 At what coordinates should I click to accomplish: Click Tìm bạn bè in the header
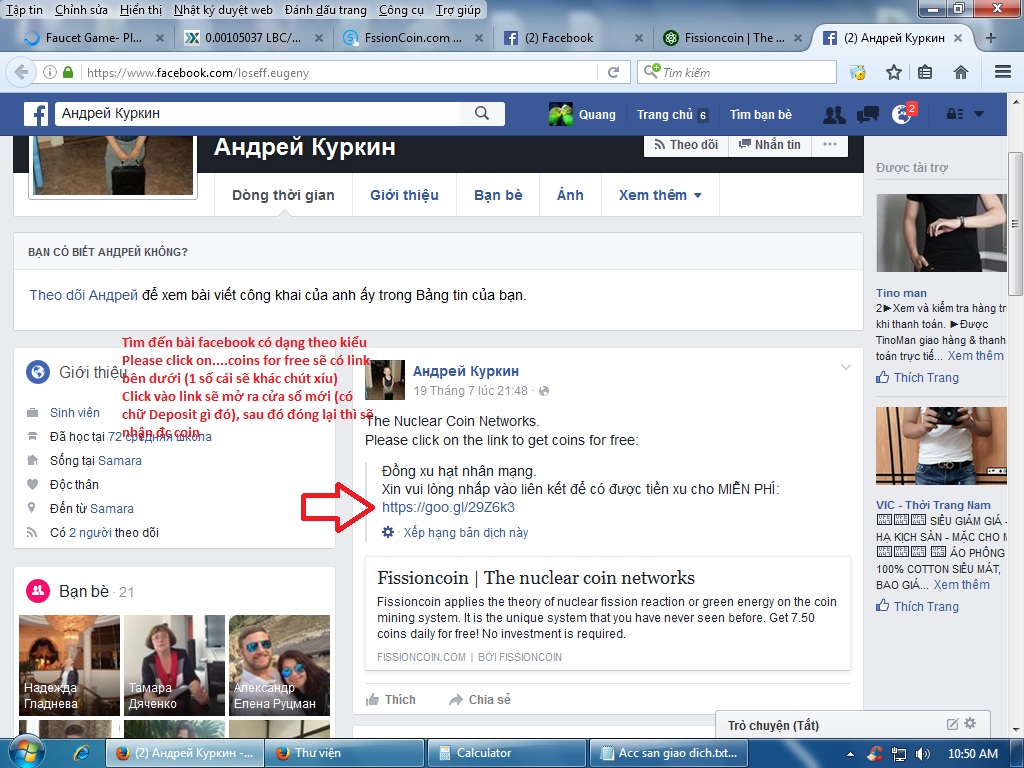click(761, 114)
